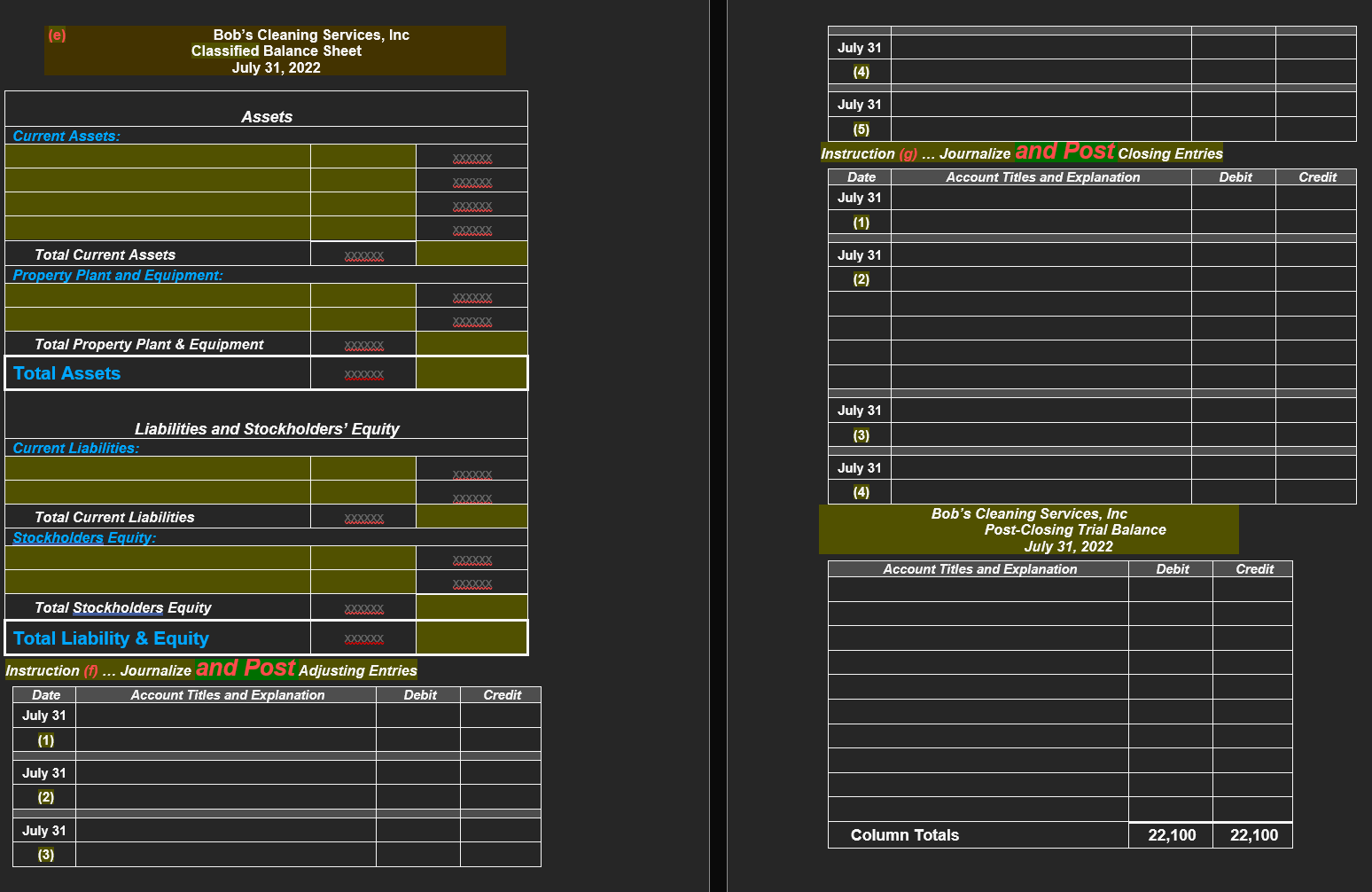Select the 22,100 Credit column total
This screenshot has height=892, width=1372.
[x=1254, y=835]
